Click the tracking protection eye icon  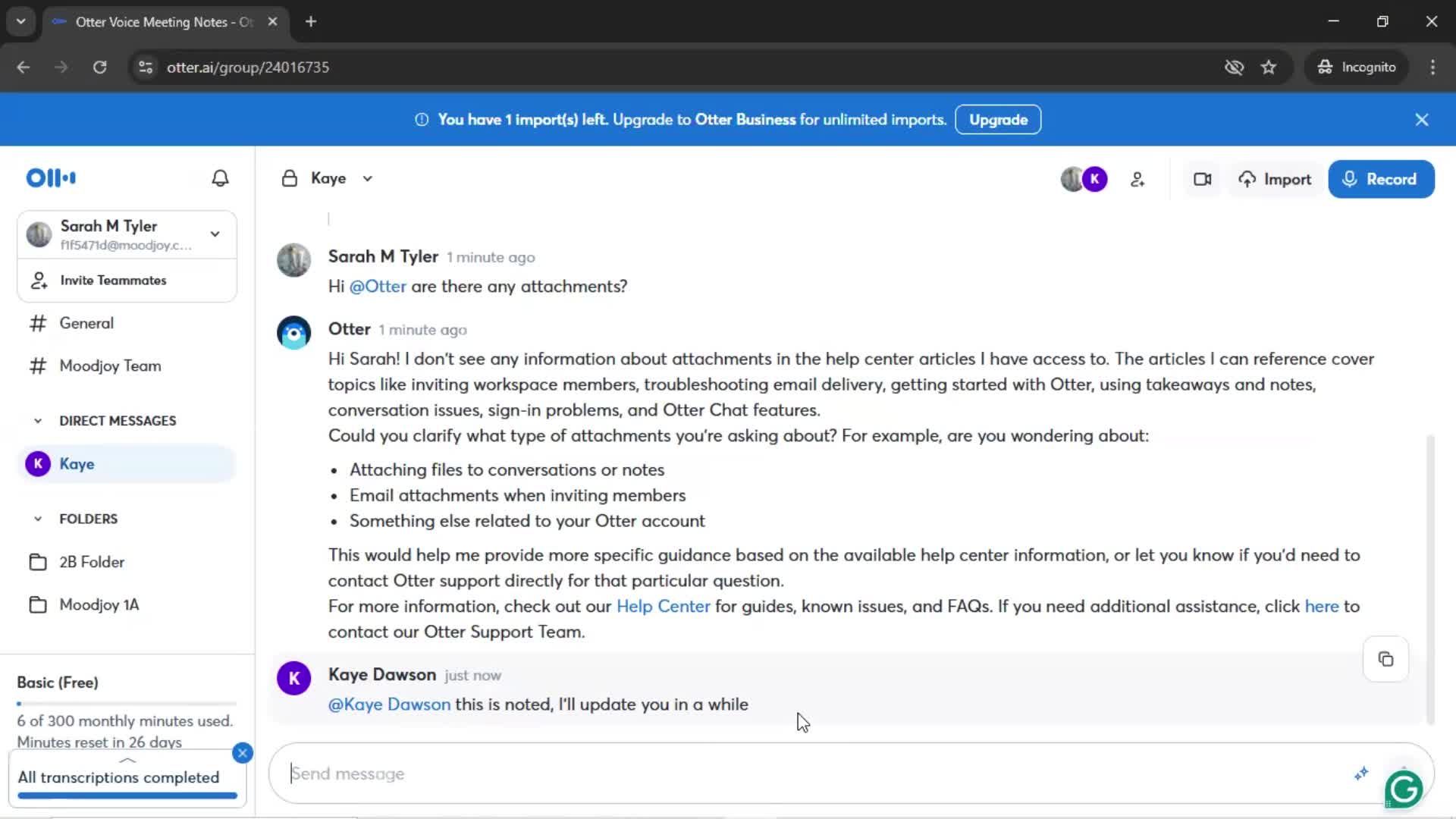click(1235, 67)
